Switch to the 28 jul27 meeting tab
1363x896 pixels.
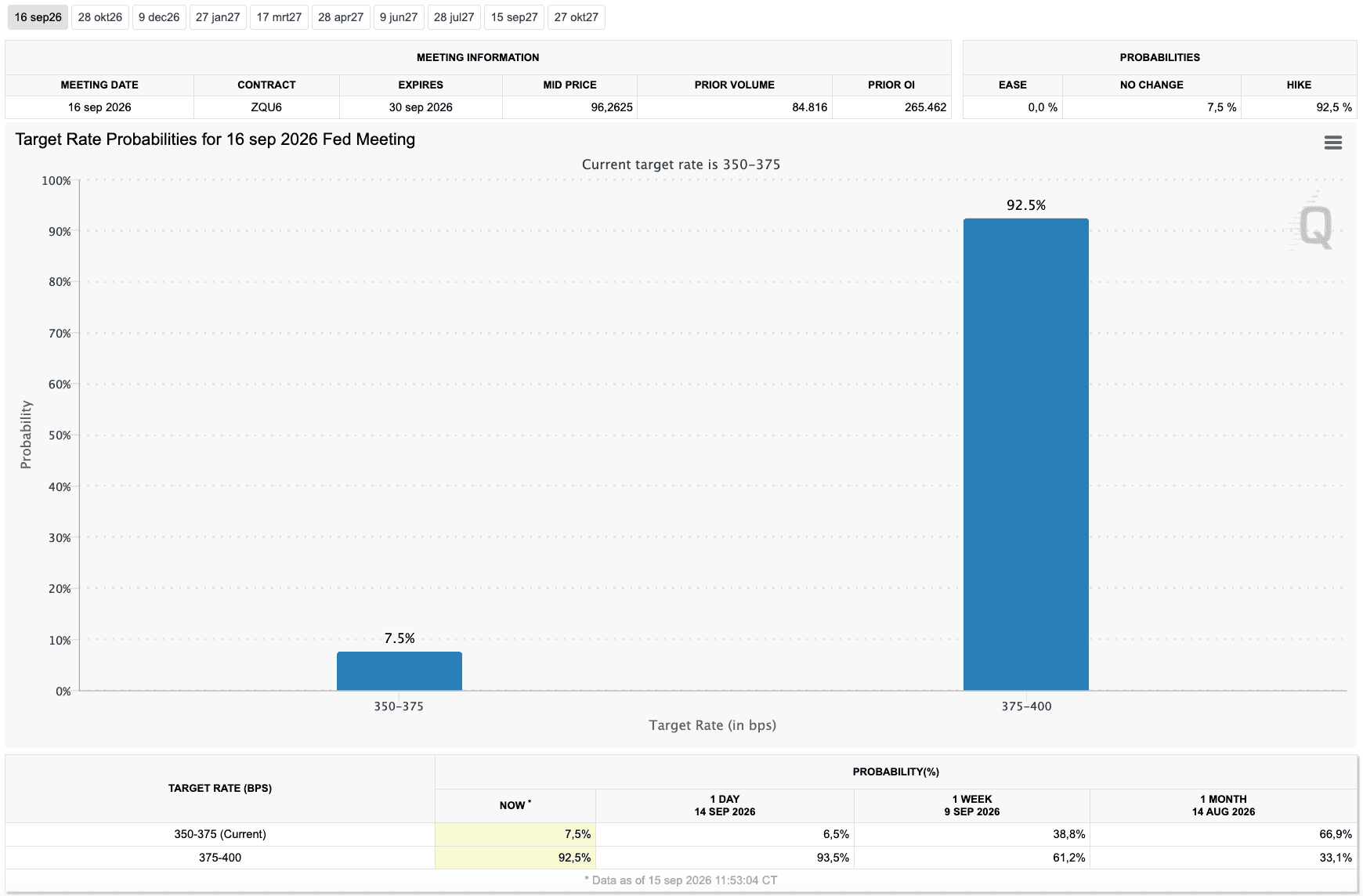454,17
